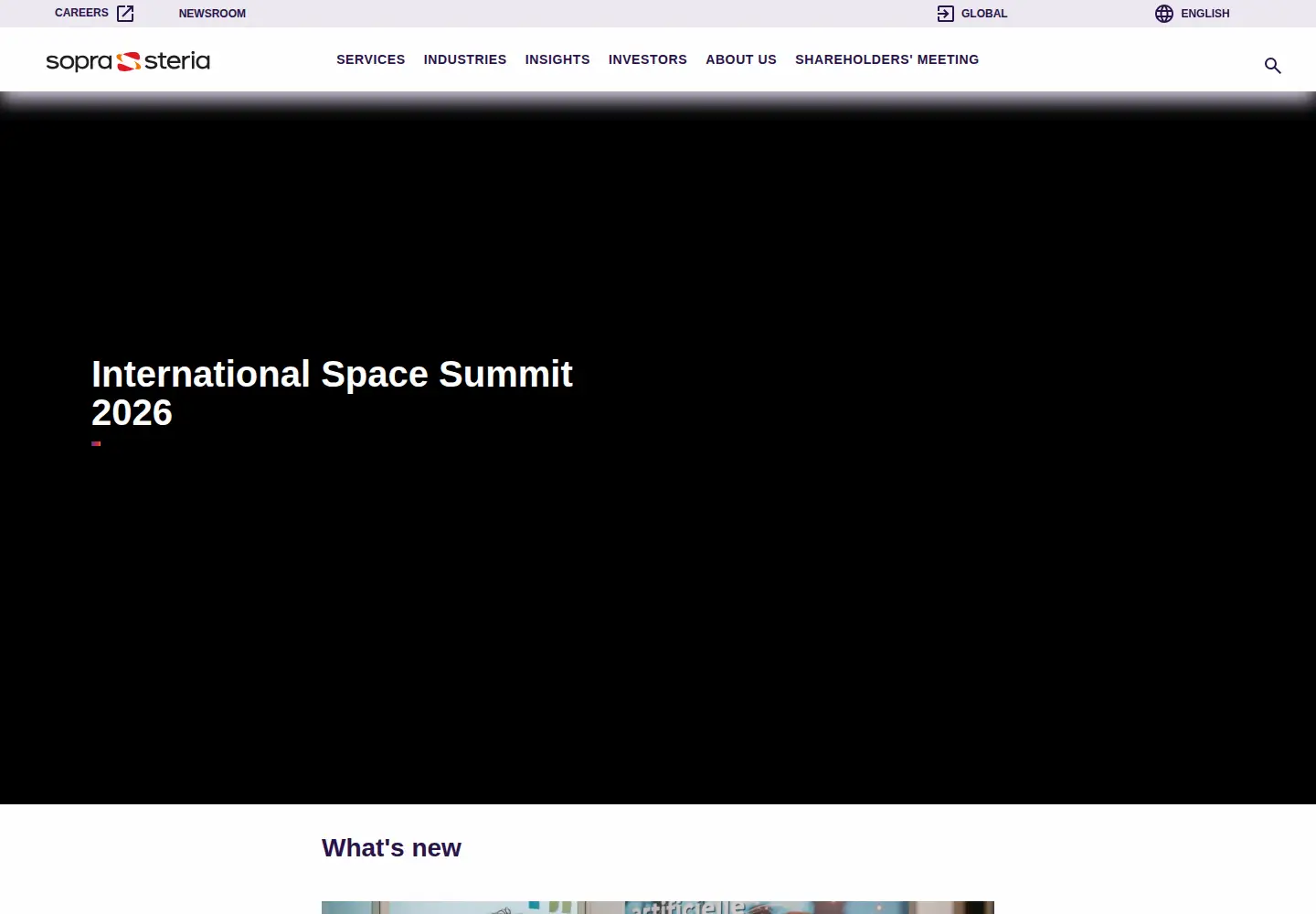
Task: Open the Careers external link icon
Action: click(x=126, y=14)
